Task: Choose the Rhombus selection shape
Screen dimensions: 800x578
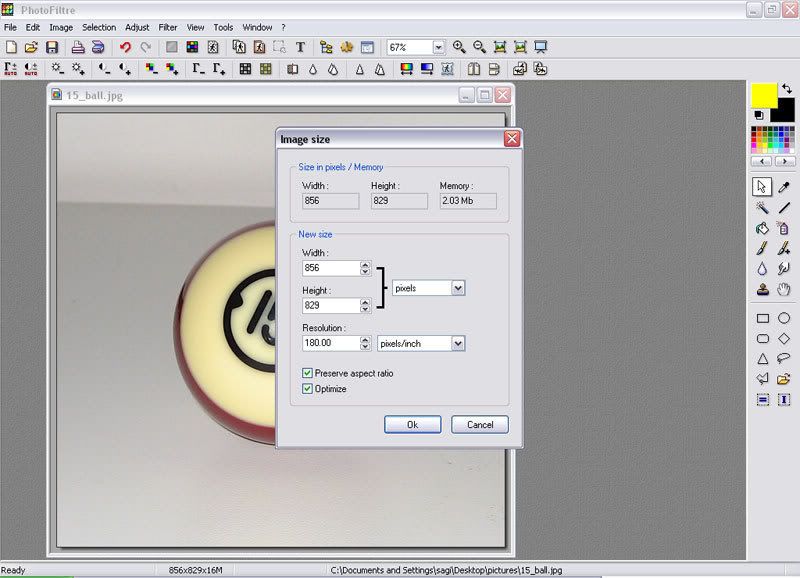Action: 784,339
